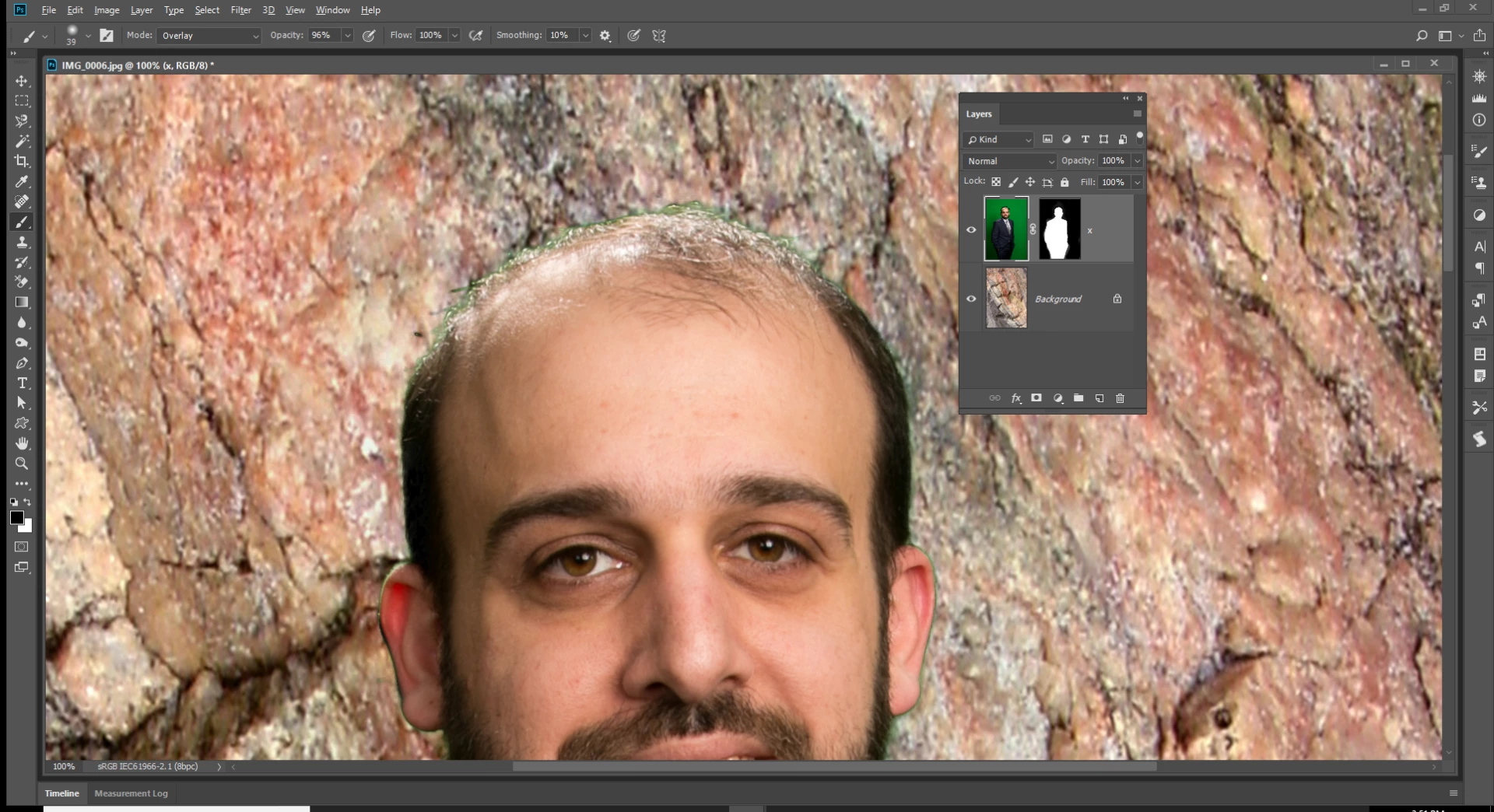
Task: Select the Move tool
Action: [x=22, y=81]
